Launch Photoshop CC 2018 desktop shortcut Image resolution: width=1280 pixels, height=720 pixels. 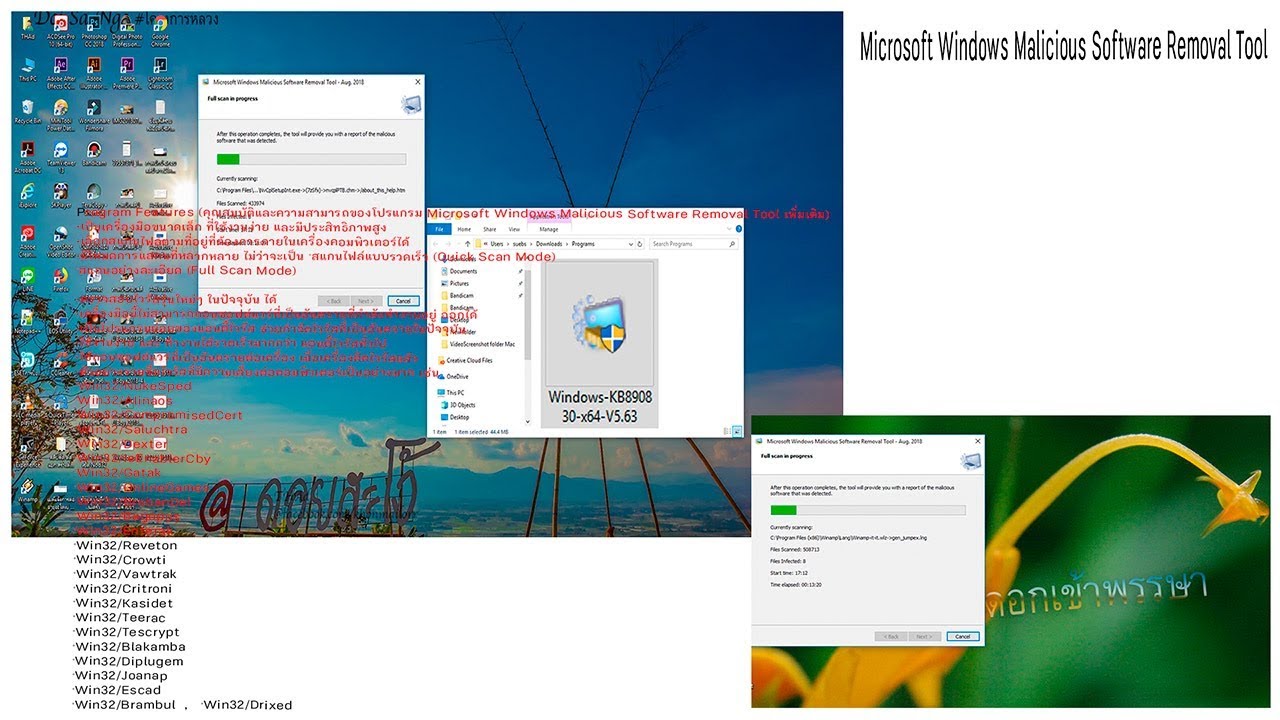[93, 31]
